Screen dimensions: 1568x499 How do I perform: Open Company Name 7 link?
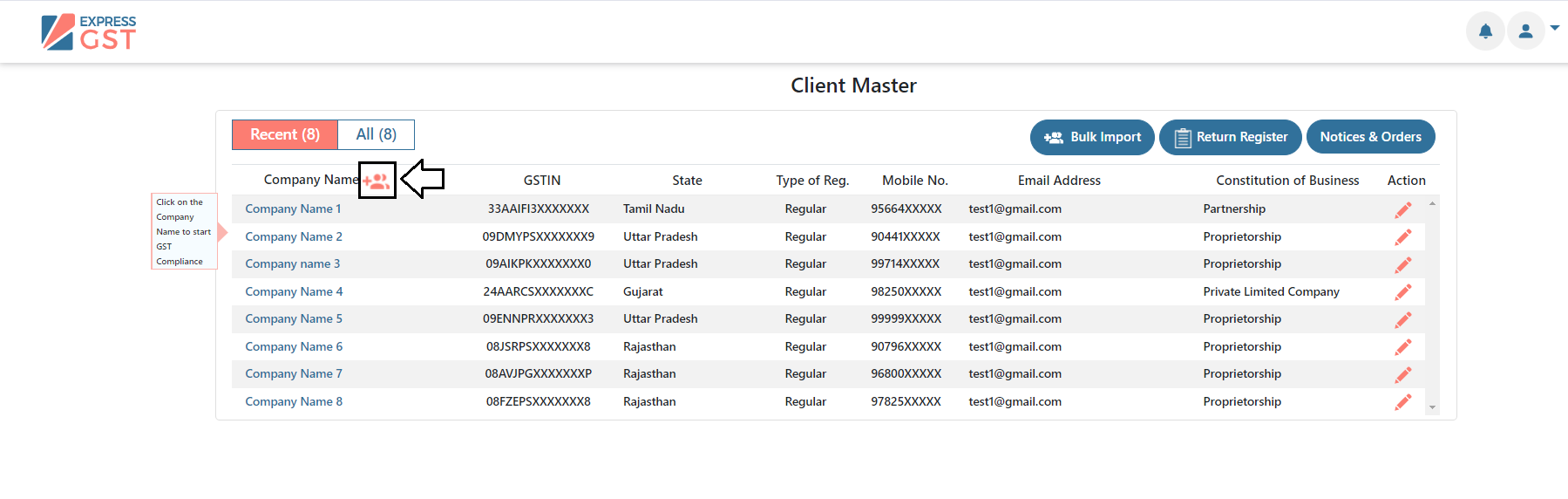pos(294,373)
